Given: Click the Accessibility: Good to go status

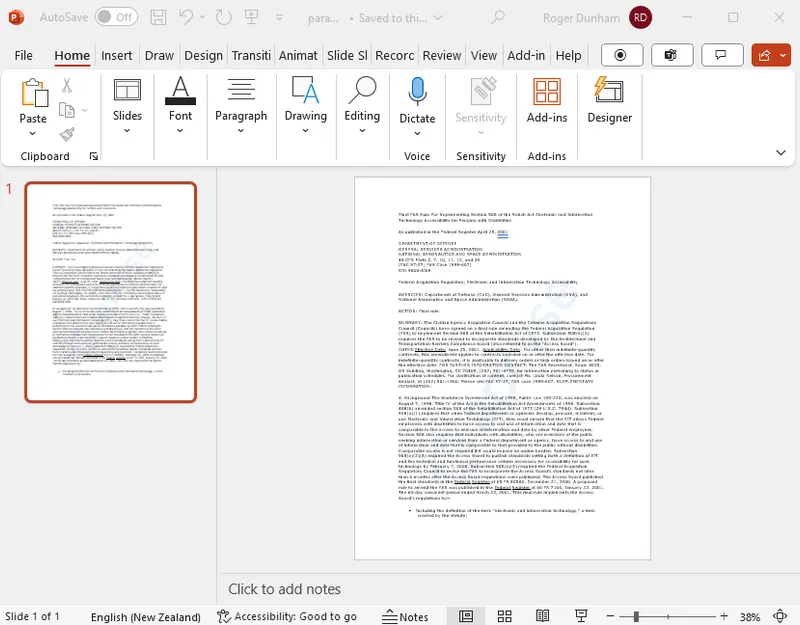Looking at the screenshot, I should [x=288, y=617].
